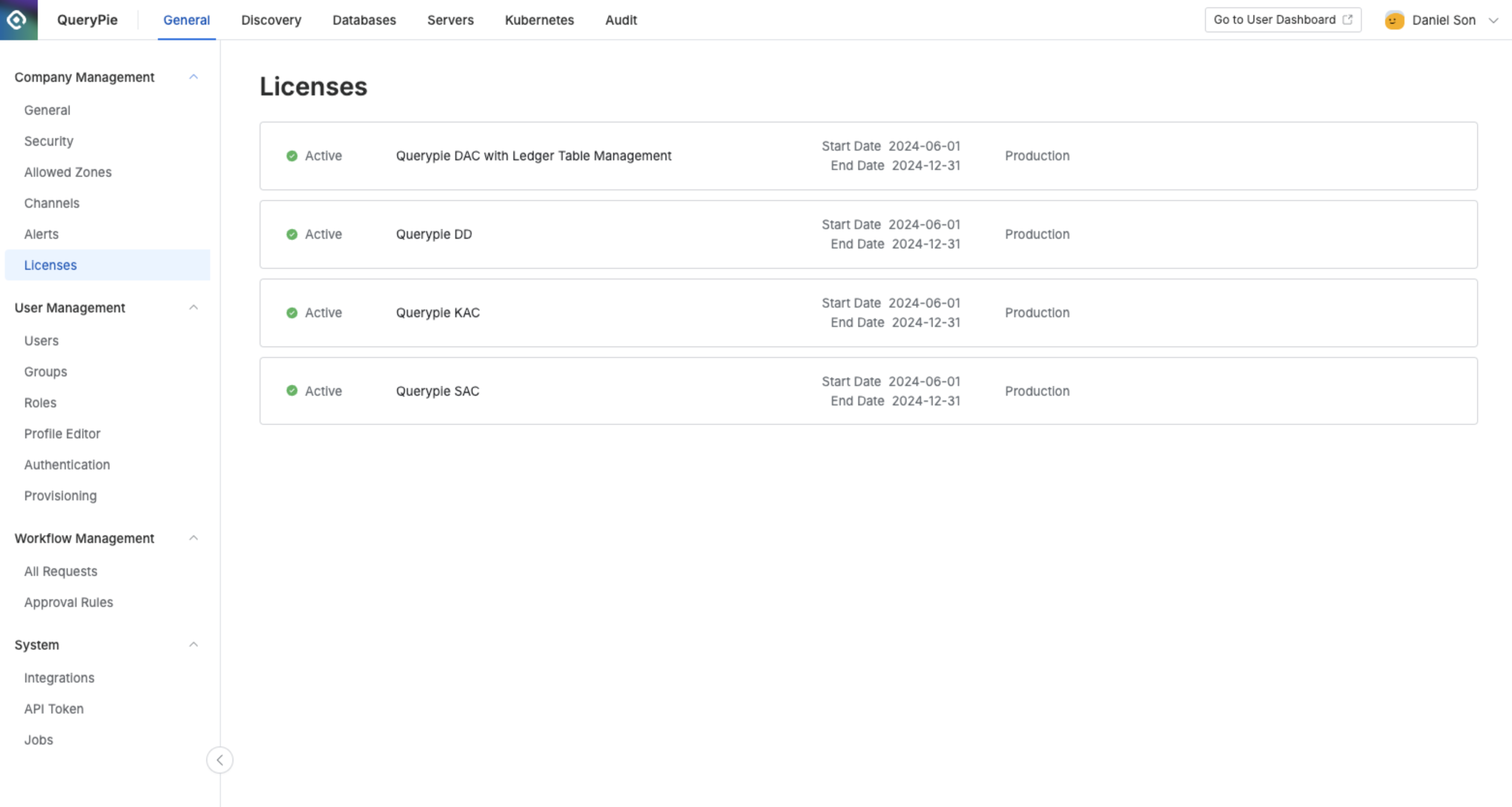Toggle Company Management section collapse
This screenshot has height=807, width=1512.
pos(193,77)
